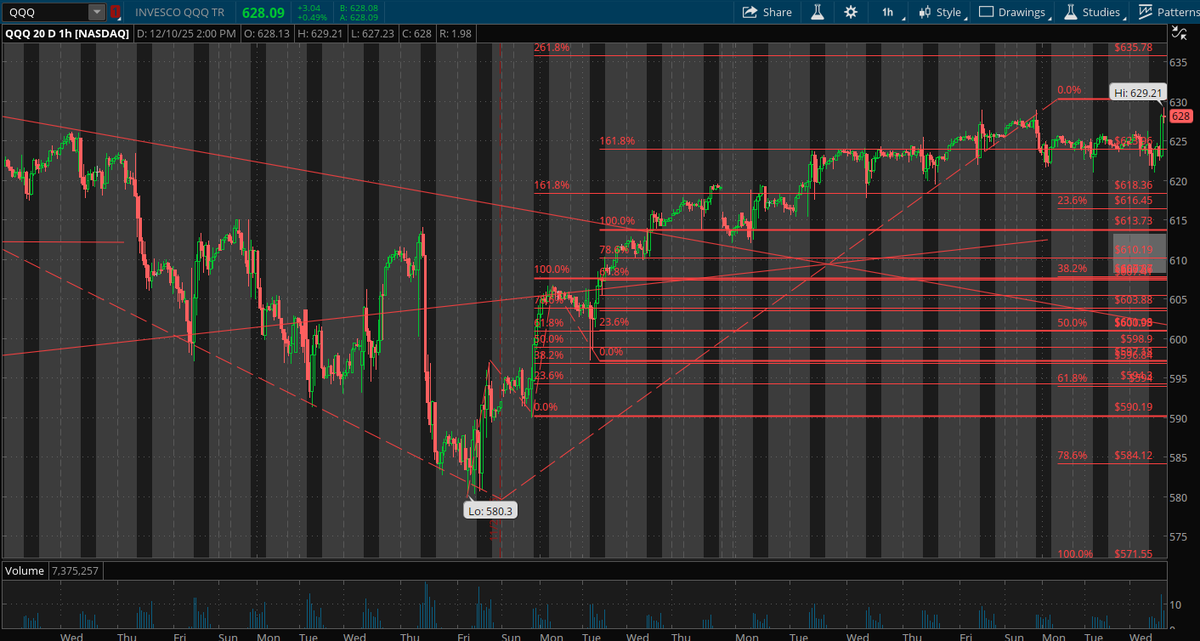Open the flask quick-study icon beside Share
This screenshot has width=1200, height=641.
point(817,12)
